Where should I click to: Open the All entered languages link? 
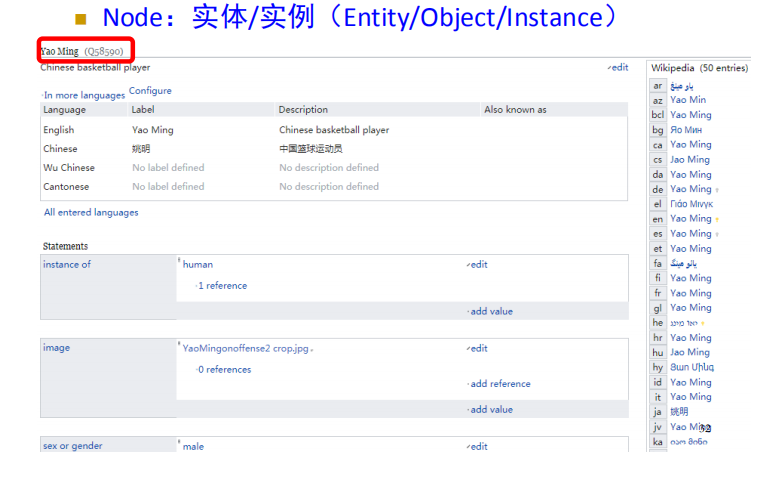point(91,212)
